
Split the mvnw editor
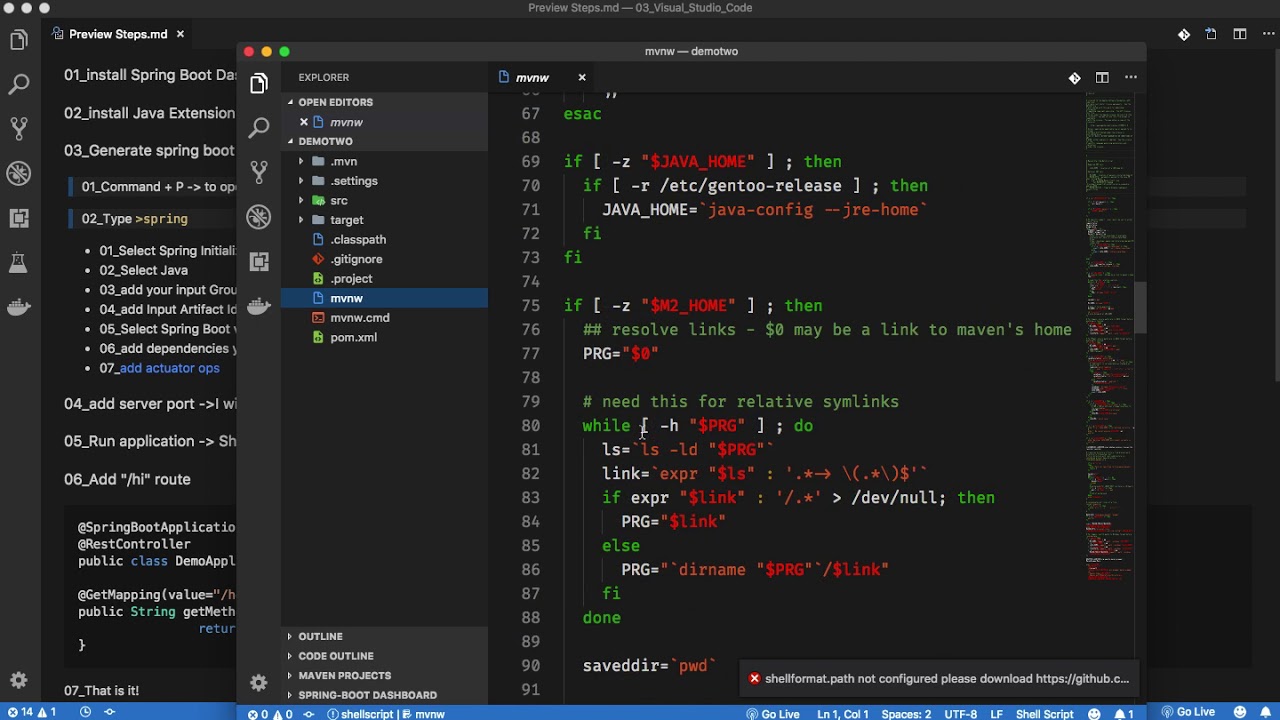coord(1102,78)
